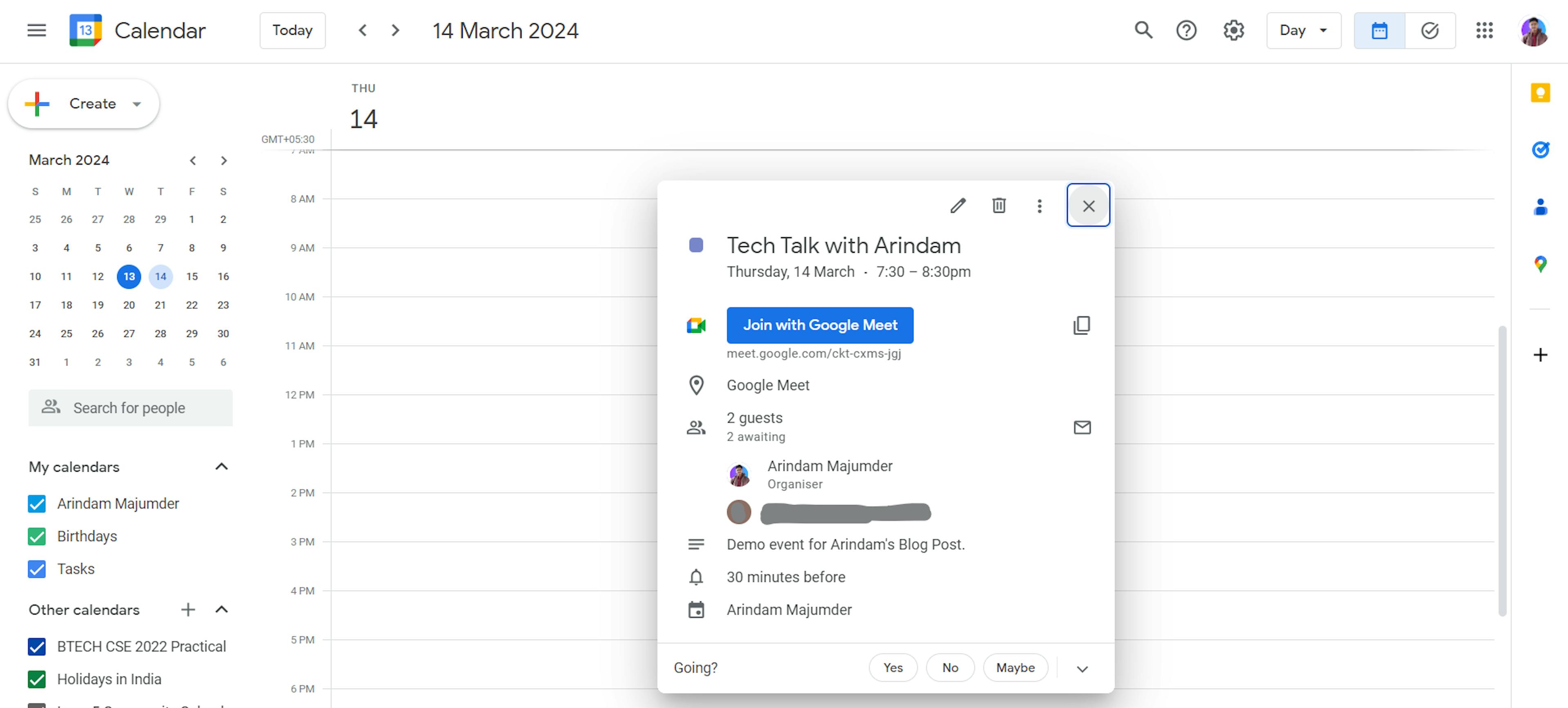The image size is (1568, 708).
Task: Get add-ons plus icon in side panel
Action: pyautogui.click(x=1540, y=355)
